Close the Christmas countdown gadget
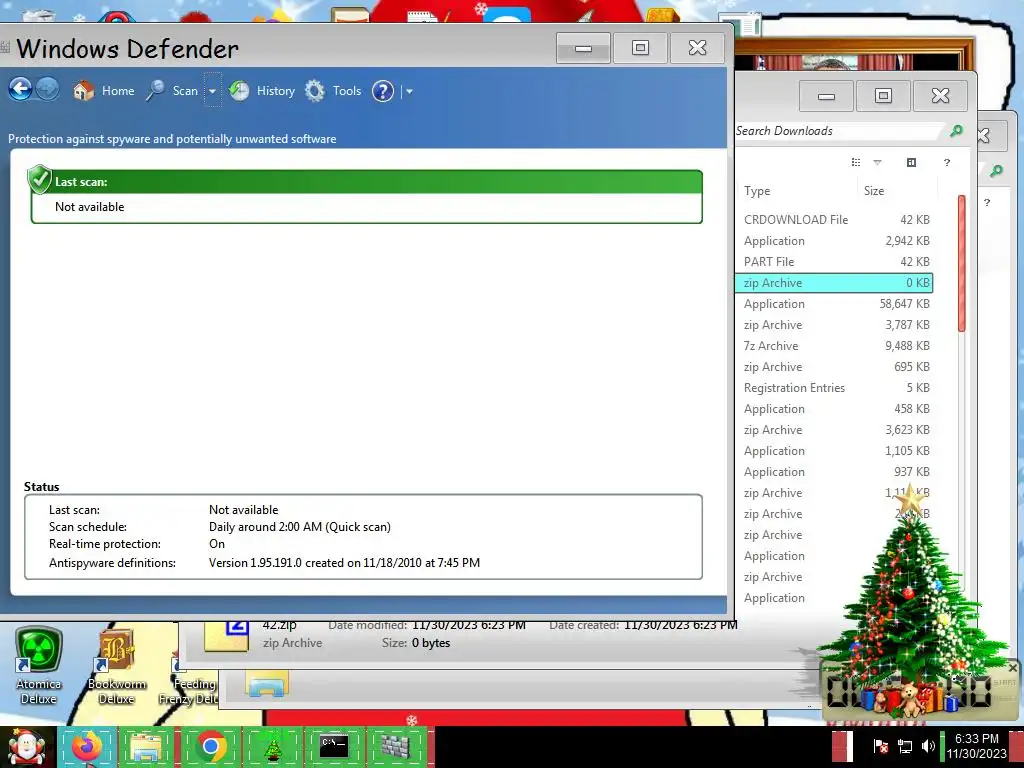This screenshot has height=768, width=1024. [1013, 668]
